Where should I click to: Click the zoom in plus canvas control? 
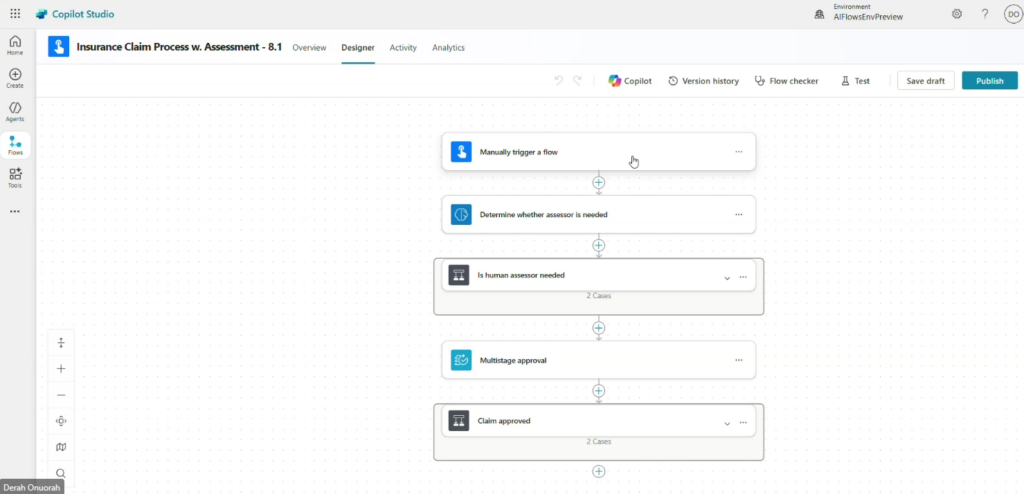61,369
